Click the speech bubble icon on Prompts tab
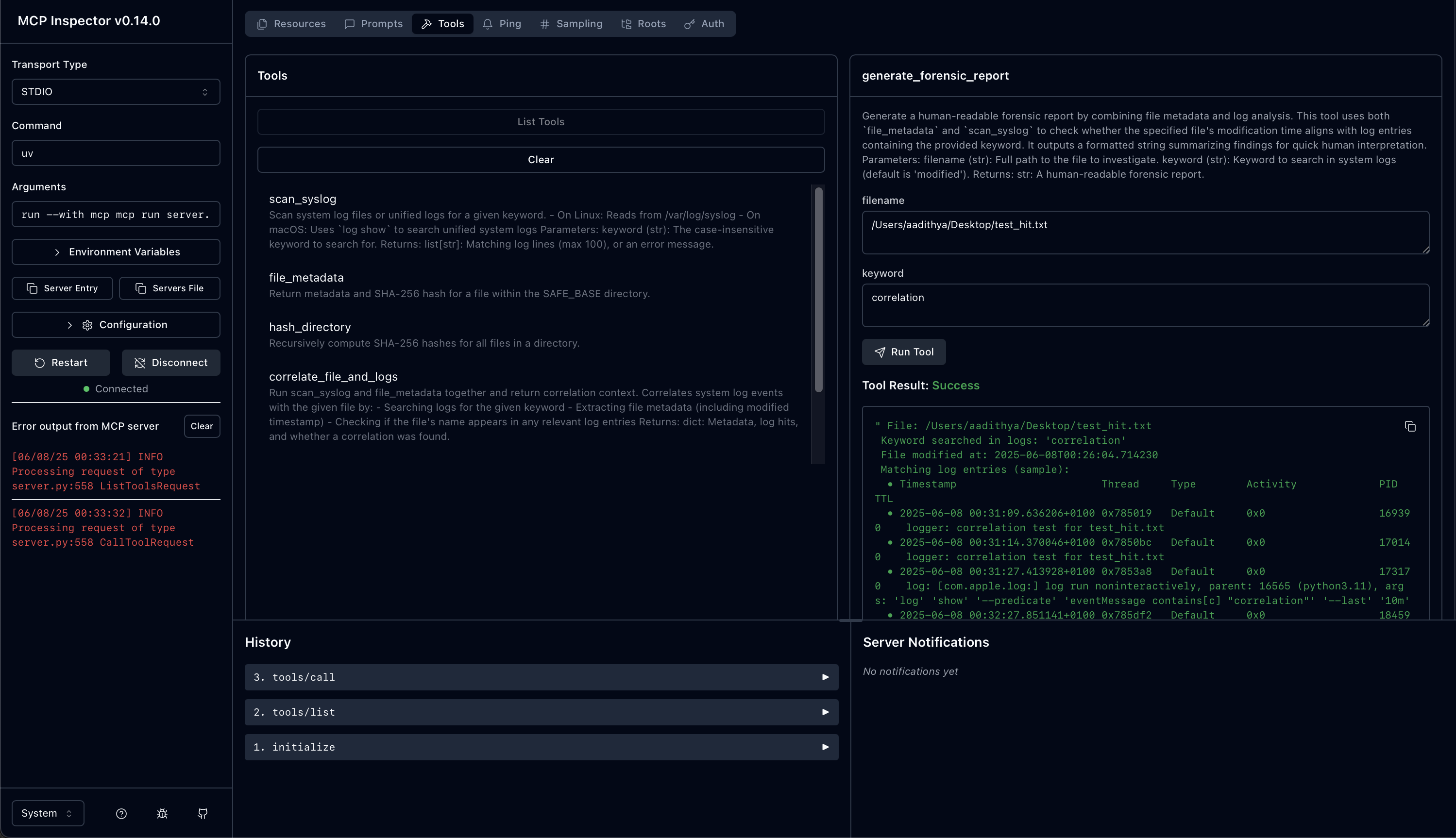The width and height of the screenshot is (1456, 838). point(350,24)
